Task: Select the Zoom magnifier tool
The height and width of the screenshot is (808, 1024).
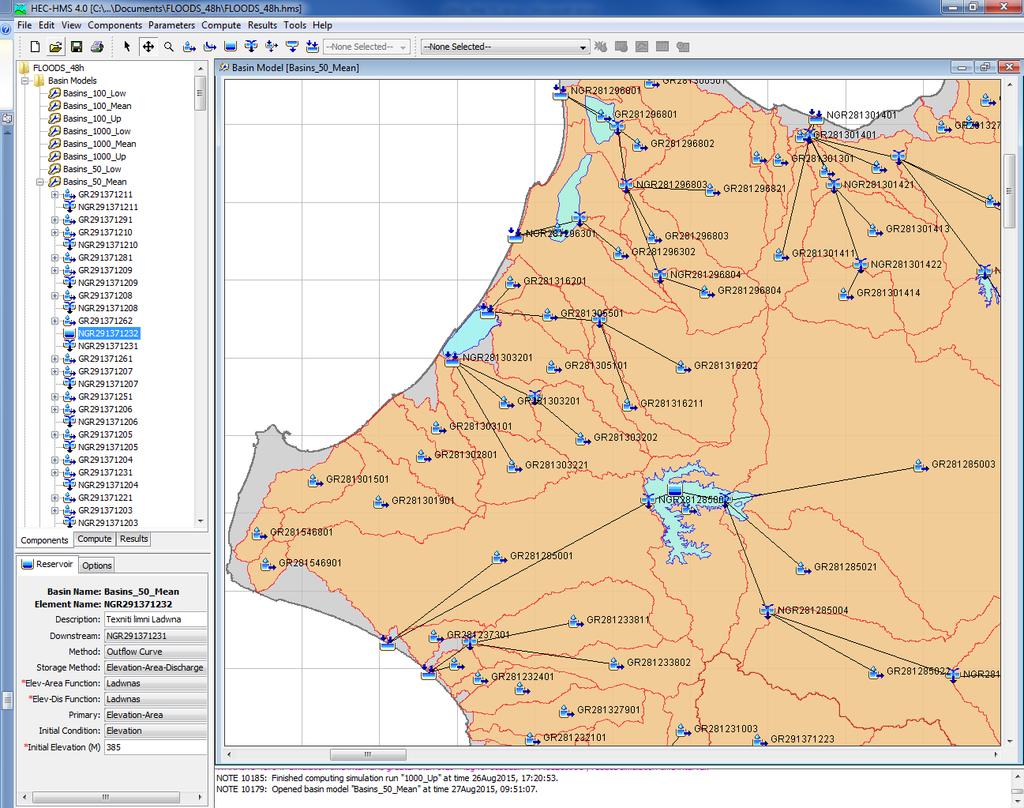Action: (x=168, y=46)
